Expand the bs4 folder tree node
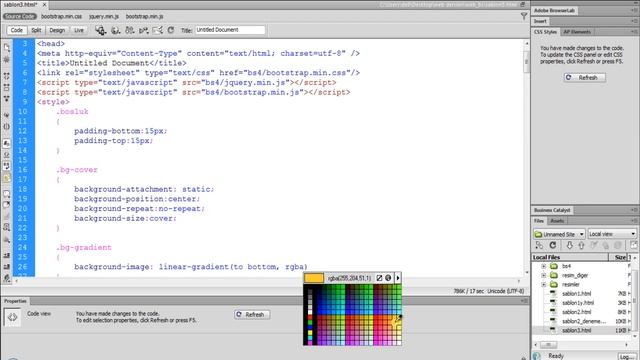The image size is (640, 360). tap(544, 266)
